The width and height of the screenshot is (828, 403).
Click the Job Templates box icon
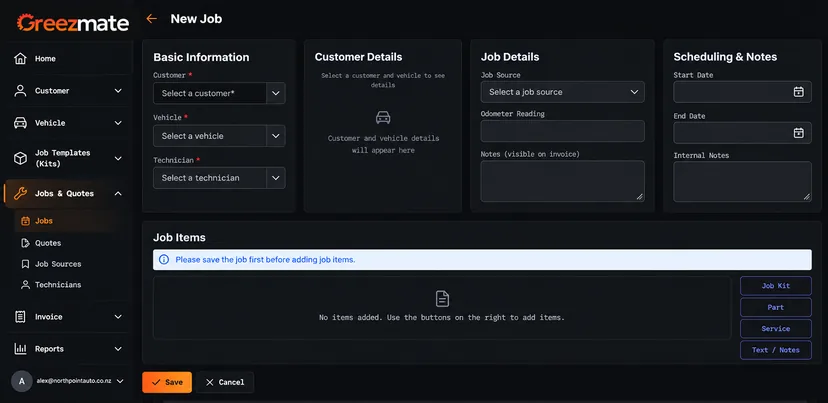click(x=20, y=158)
